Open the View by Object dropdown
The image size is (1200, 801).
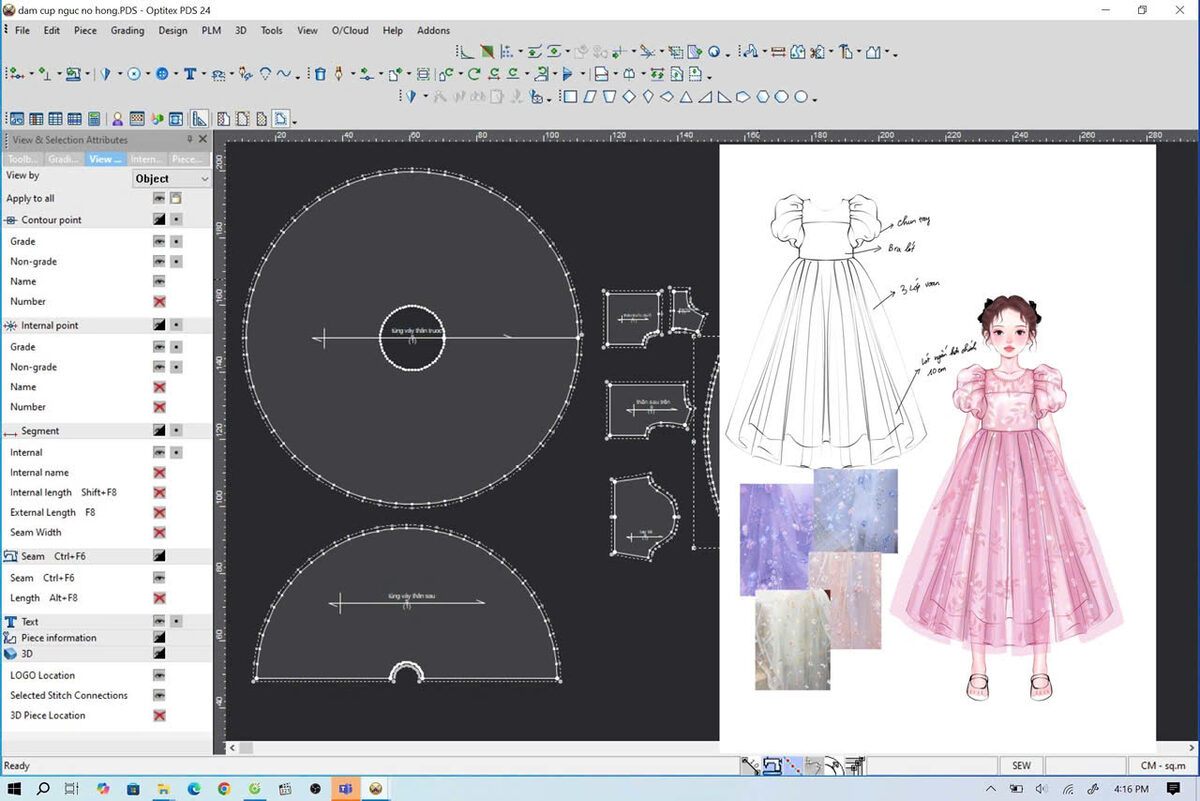(172, 178)
